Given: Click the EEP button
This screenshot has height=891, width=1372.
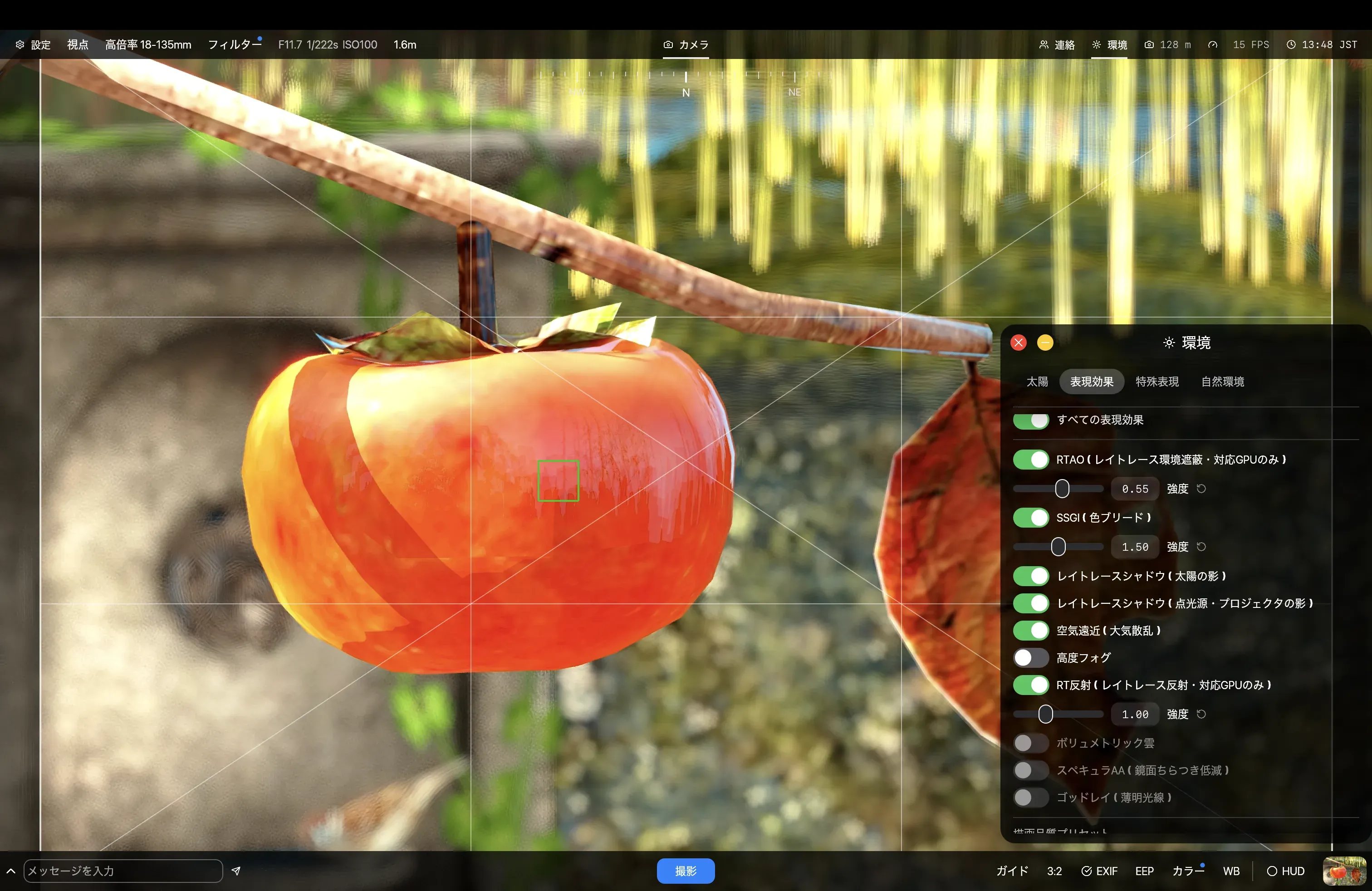Looking at the screenshot, I should [1144, 871].
